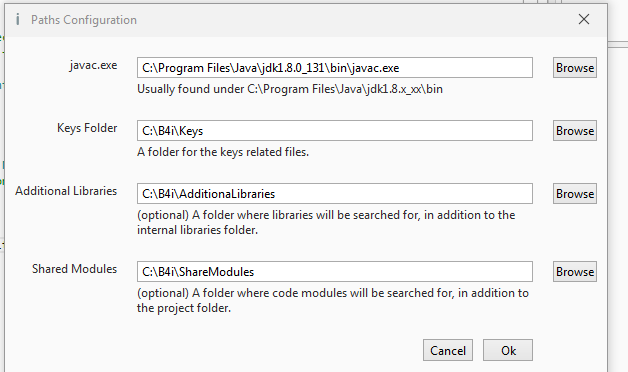This screenshot has height=372, width=628.
Task: Browse for the Keys Folder location
Action: click(x=575, y=131)
